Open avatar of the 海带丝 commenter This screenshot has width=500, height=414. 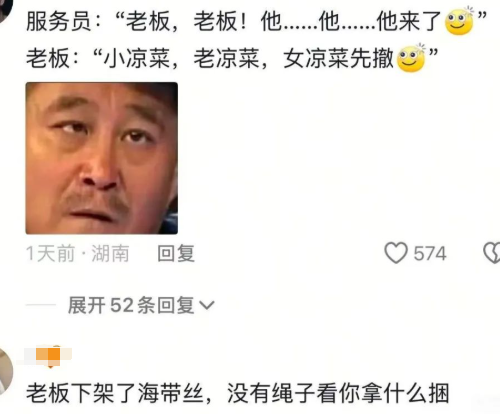(x=6, y=372)
